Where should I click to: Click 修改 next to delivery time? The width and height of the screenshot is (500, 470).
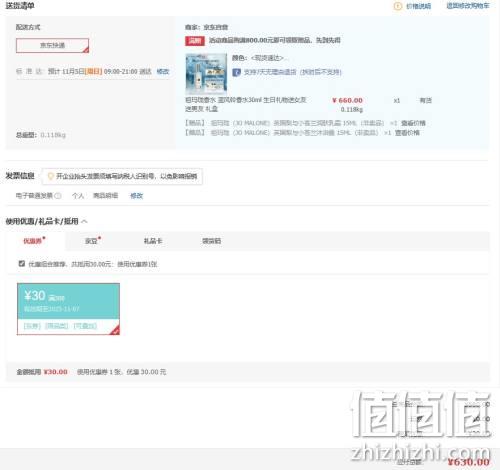click(163, 71)
